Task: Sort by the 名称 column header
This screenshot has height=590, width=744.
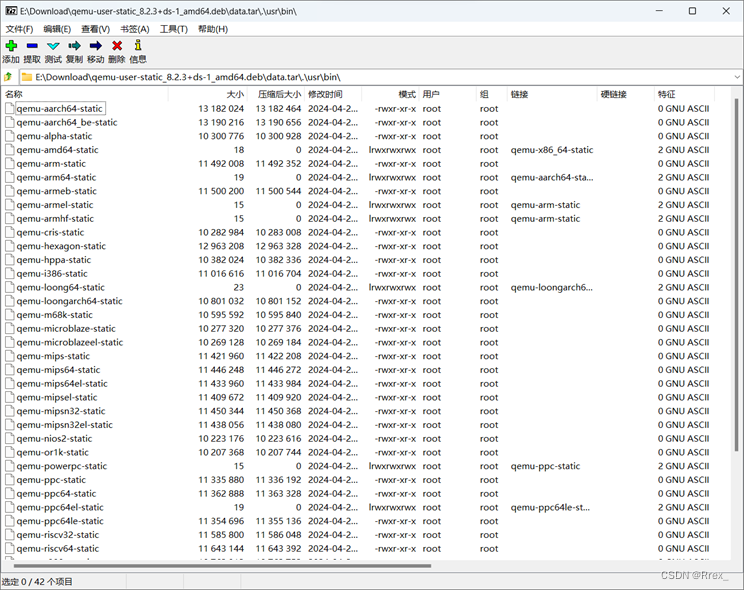Action: 85,94
